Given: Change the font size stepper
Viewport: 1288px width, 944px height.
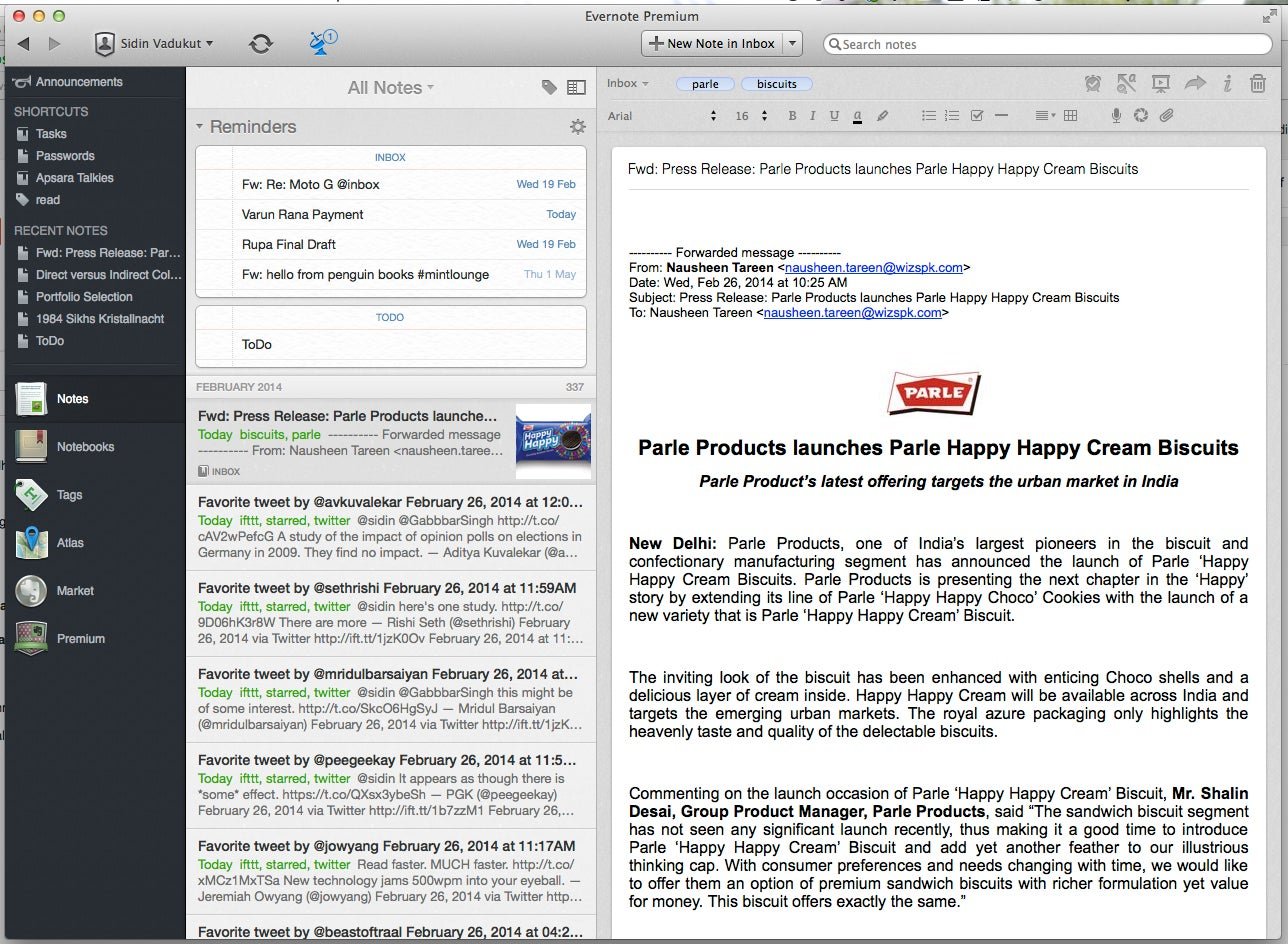Looking at the screenshot, I should coord(764,116).
